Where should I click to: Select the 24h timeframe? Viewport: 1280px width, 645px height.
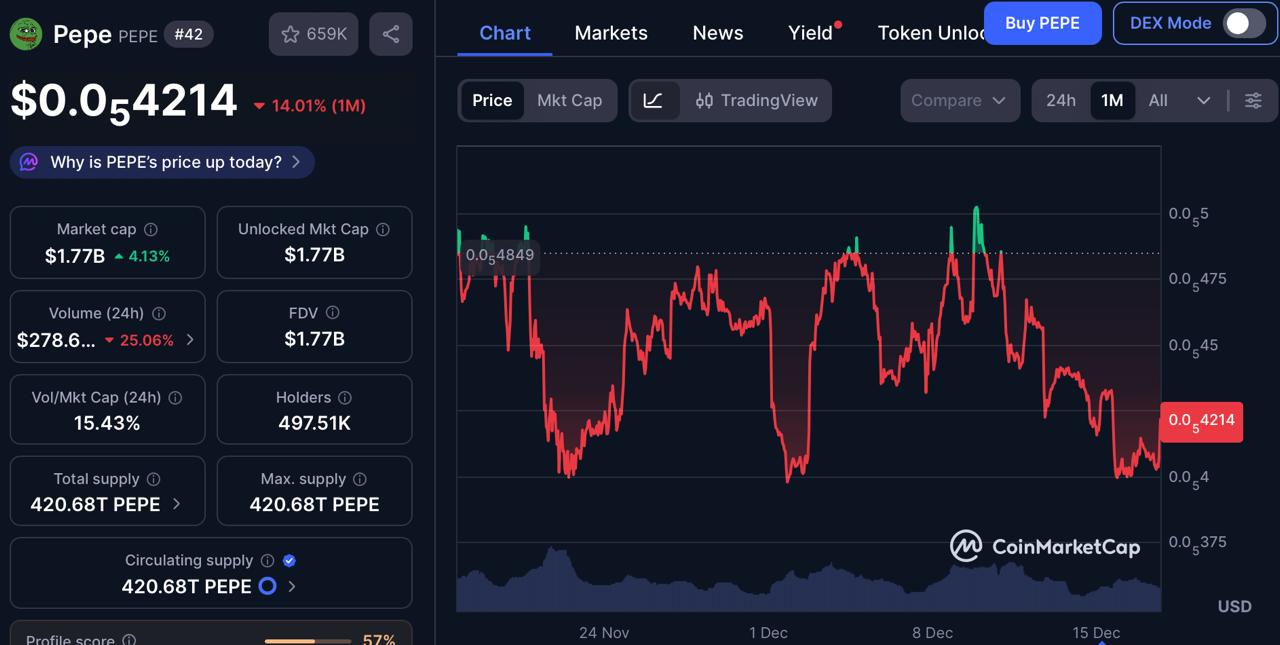point(1061,100)
